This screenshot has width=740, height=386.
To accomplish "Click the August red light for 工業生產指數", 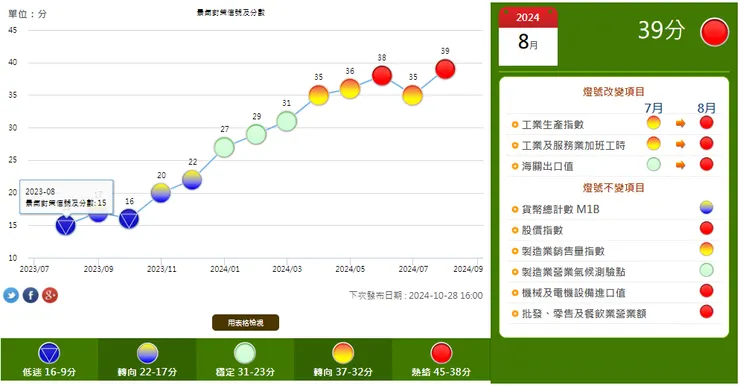I will point(706,123).
